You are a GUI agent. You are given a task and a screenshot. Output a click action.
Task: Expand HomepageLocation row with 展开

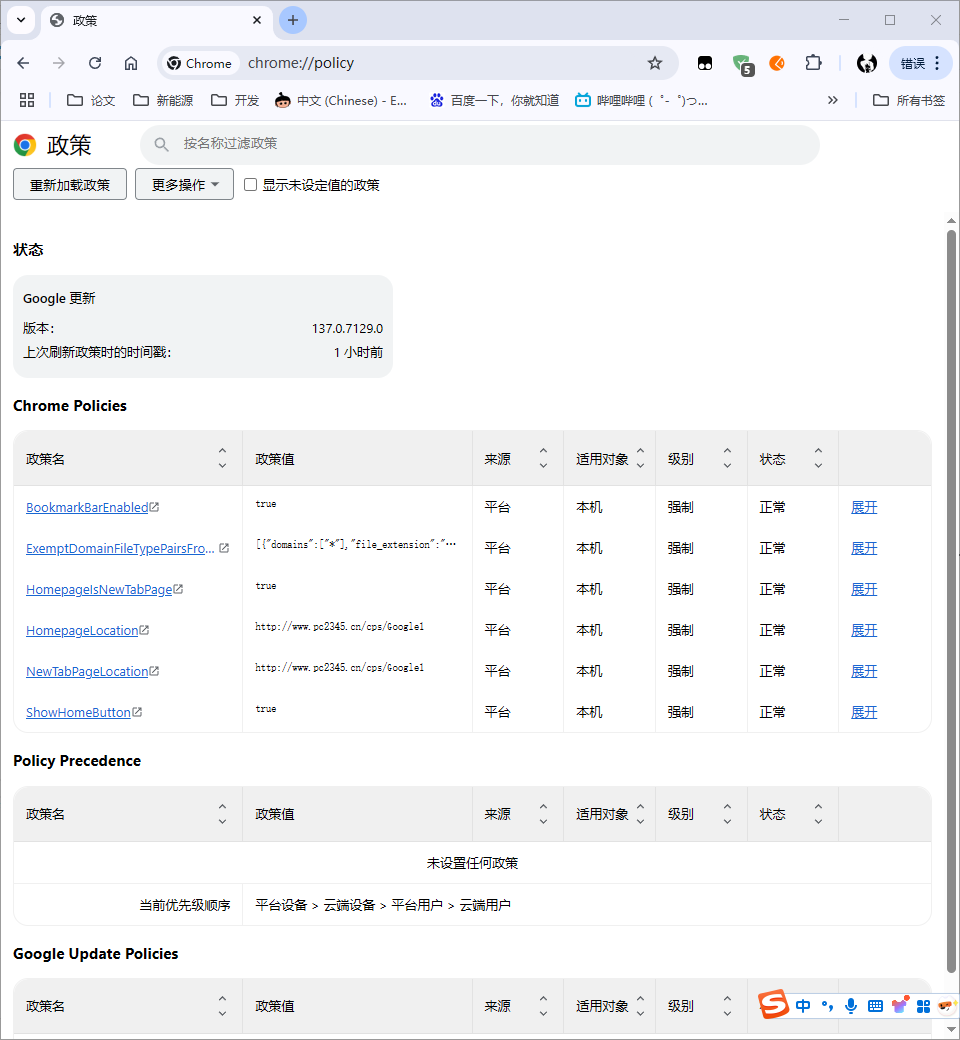864,631
